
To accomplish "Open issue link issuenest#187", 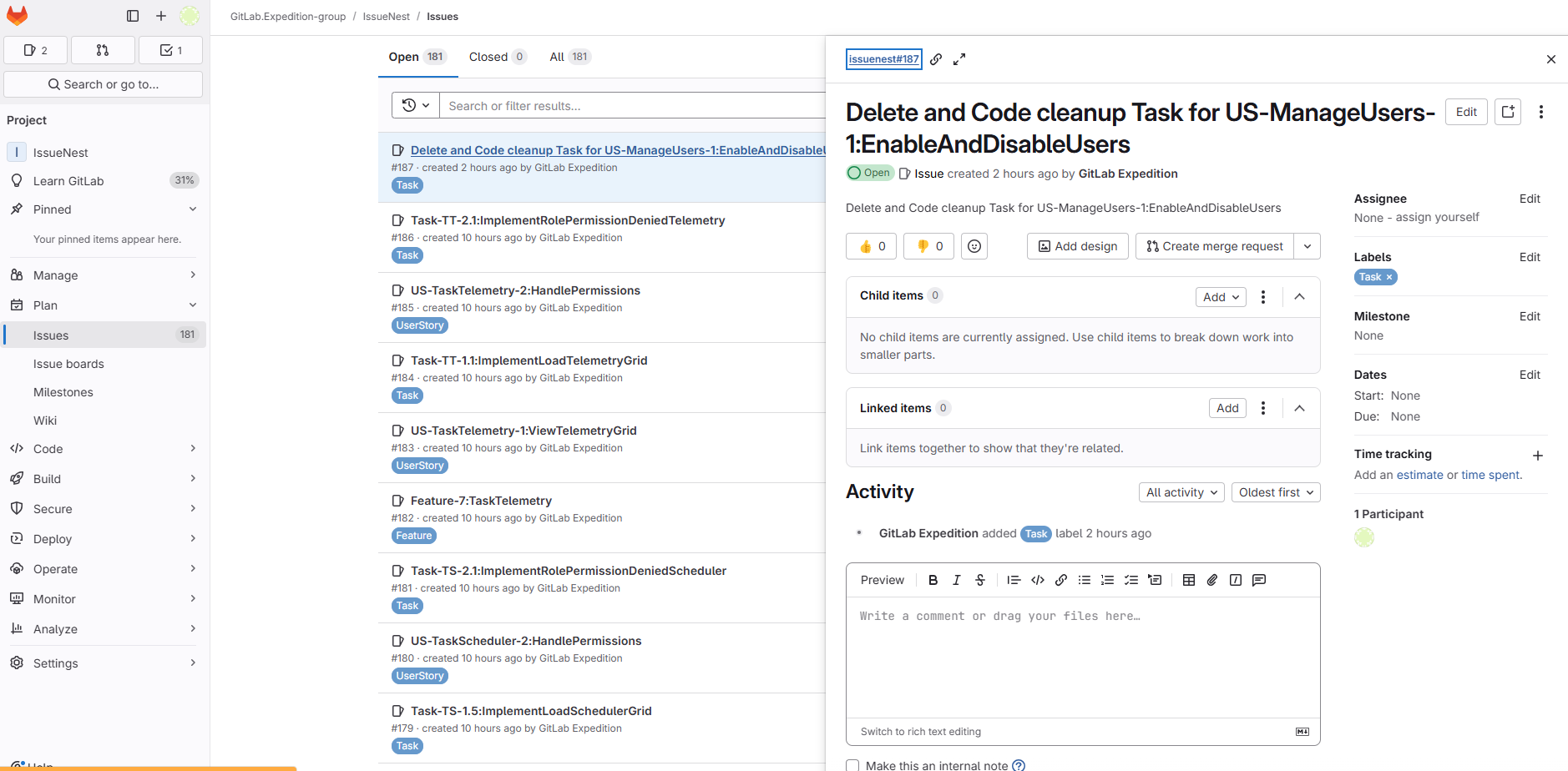I will coord(884,59).
